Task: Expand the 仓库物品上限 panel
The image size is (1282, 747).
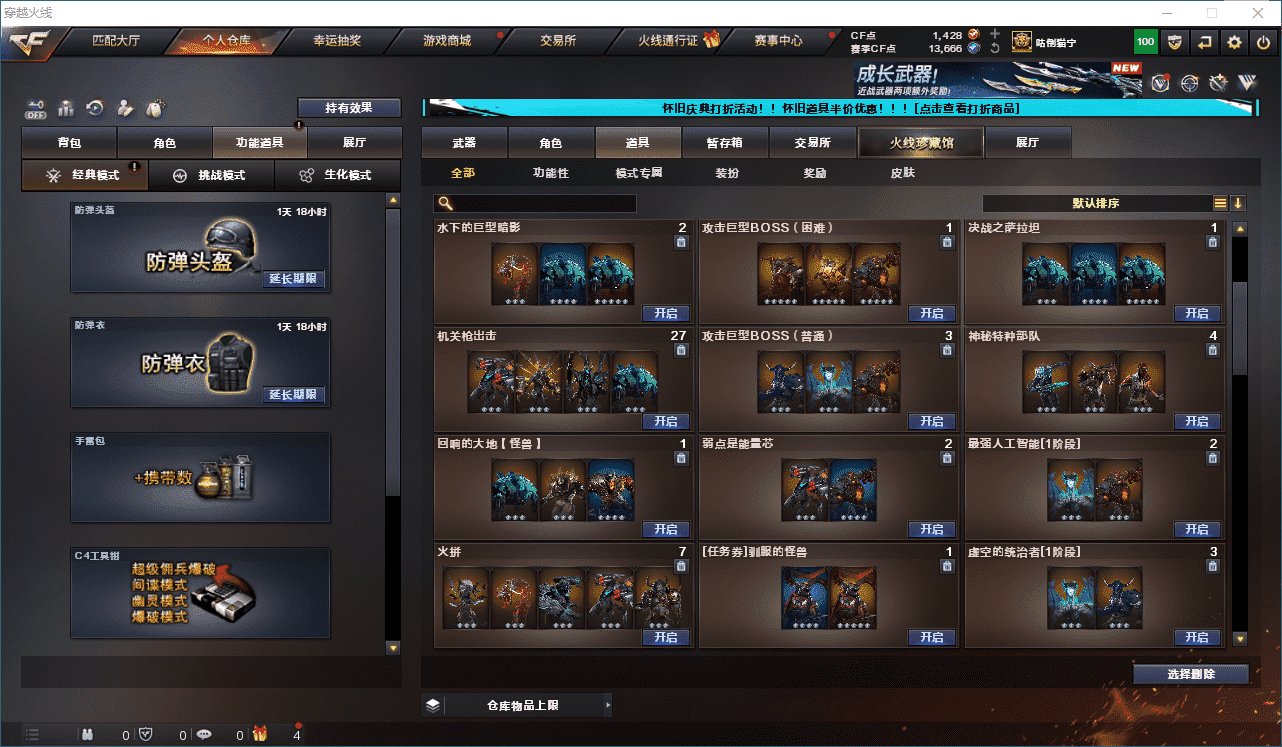Action: 517,705
